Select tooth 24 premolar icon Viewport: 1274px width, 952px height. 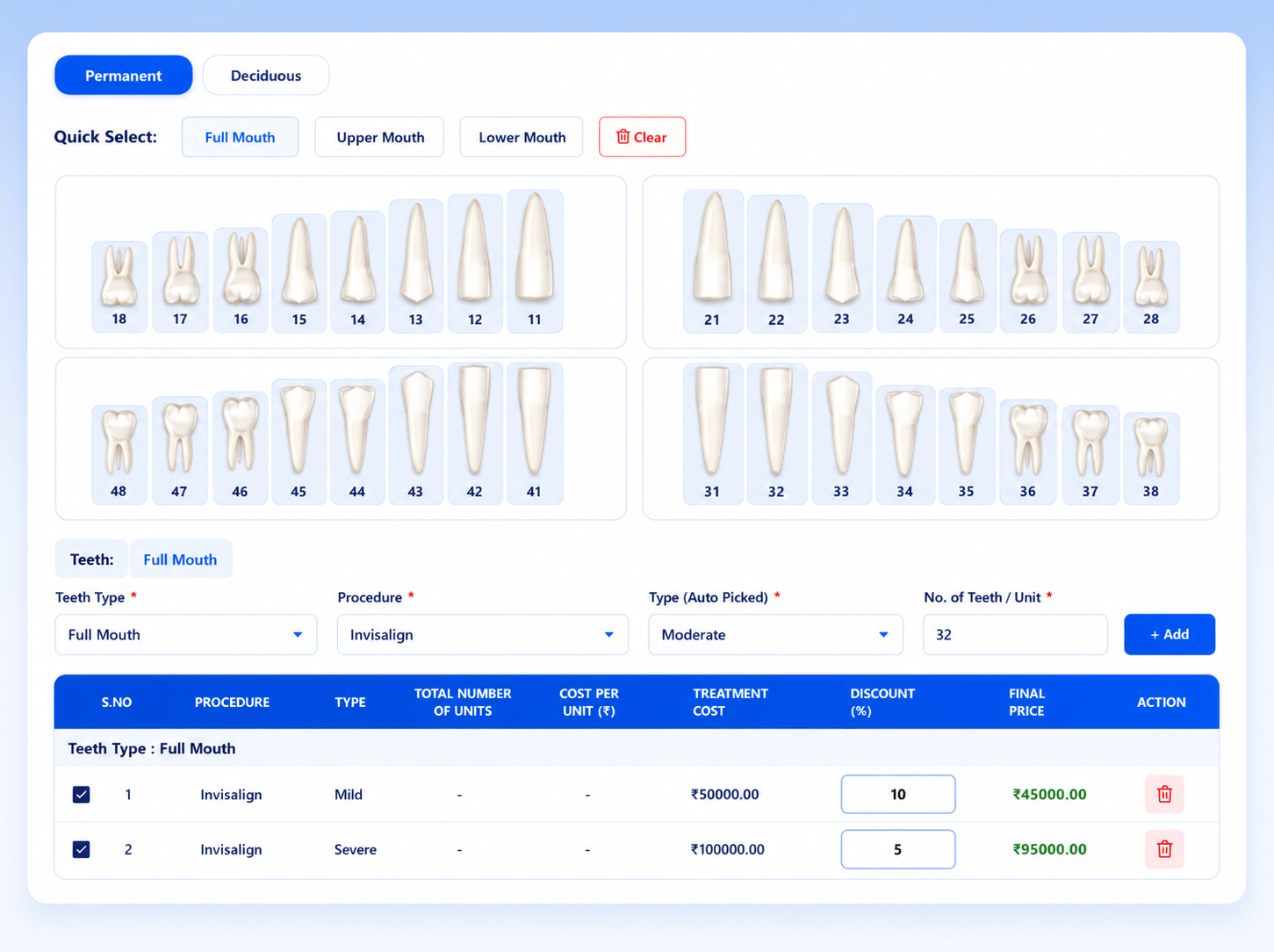click(906, 274)
